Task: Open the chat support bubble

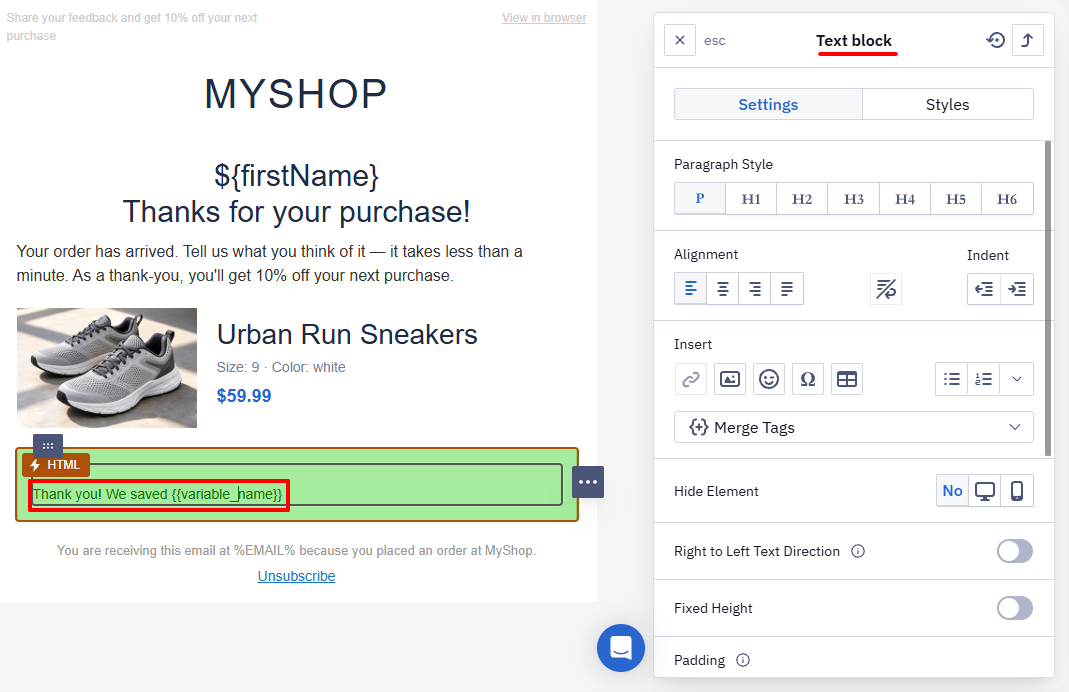Action: pyautogui.click(x=620, y=648)
